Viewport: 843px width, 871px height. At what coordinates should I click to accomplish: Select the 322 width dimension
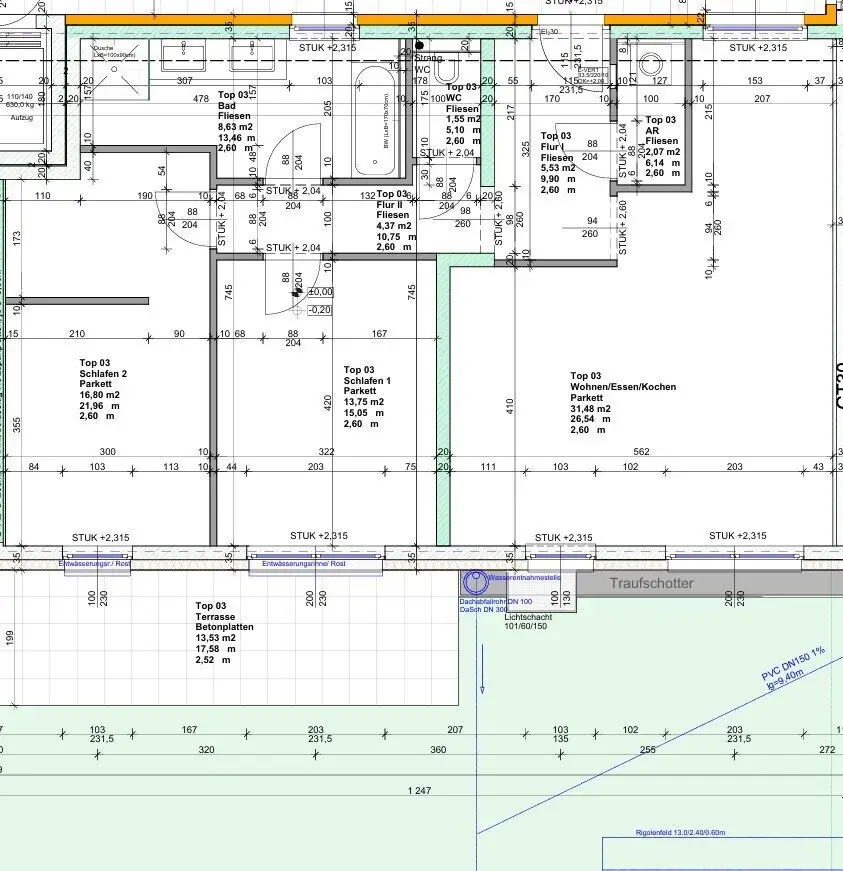[x=327, y=452]
